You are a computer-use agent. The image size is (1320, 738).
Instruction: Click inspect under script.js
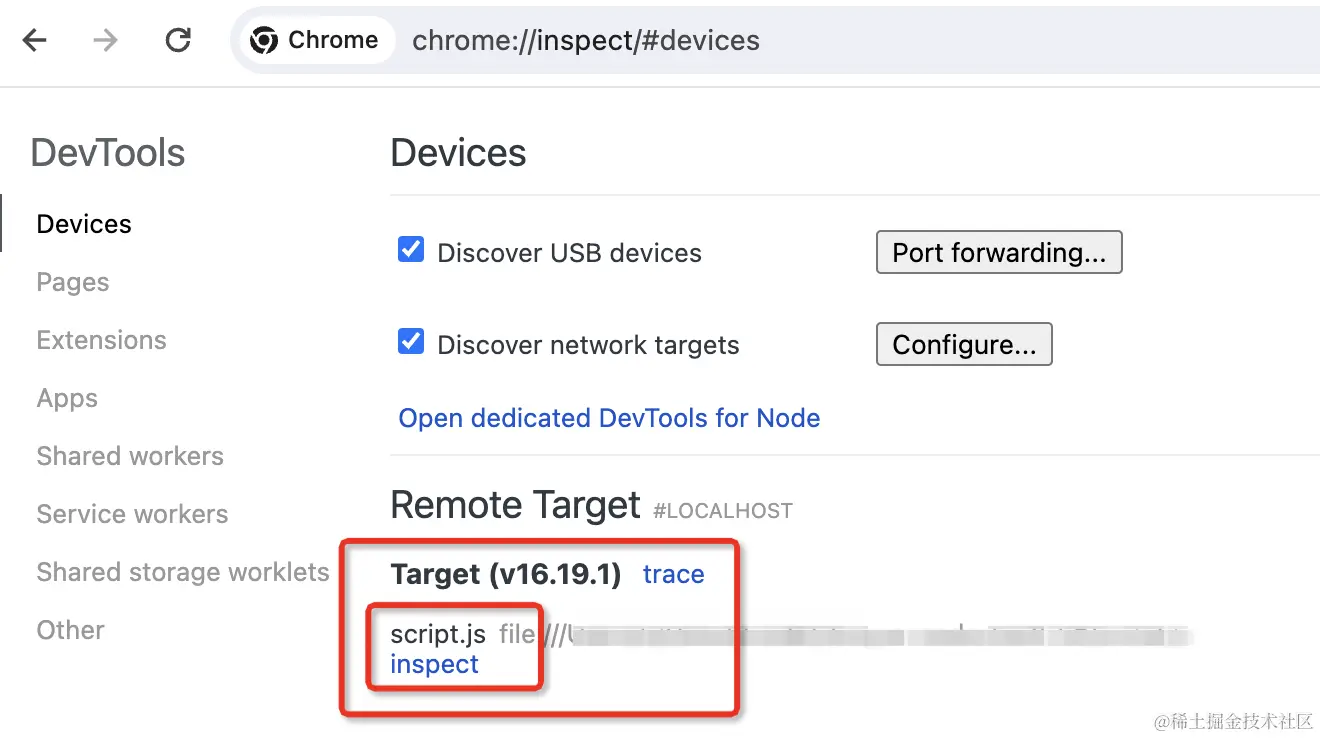(x=434, y=664)
